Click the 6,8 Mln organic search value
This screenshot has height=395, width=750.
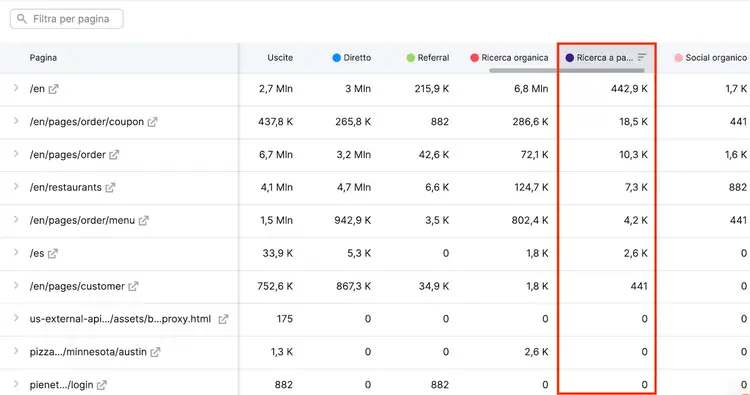531,89
